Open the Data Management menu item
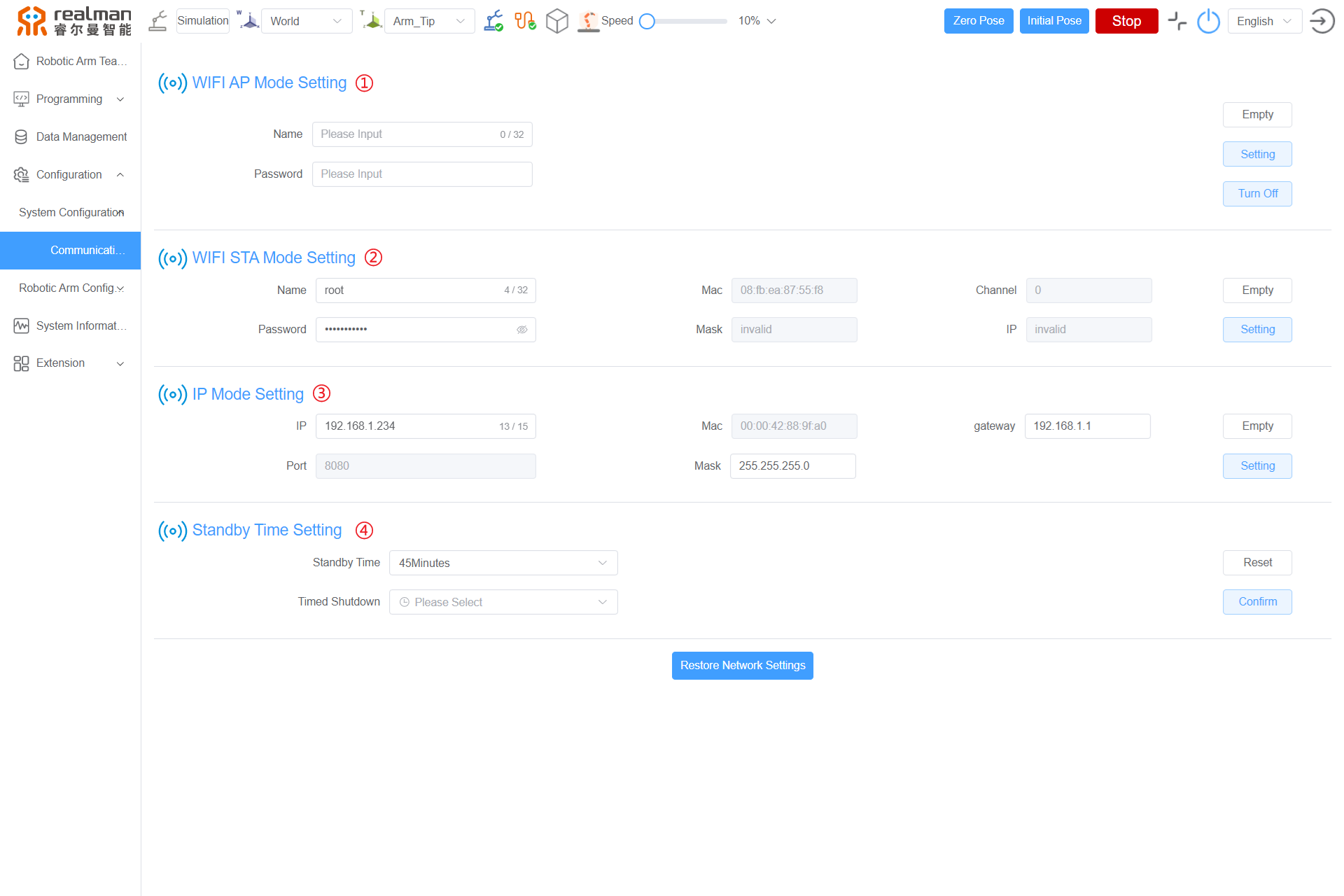Image resolution: width=1344 pixels, height=896 pixels. (81, 136)
